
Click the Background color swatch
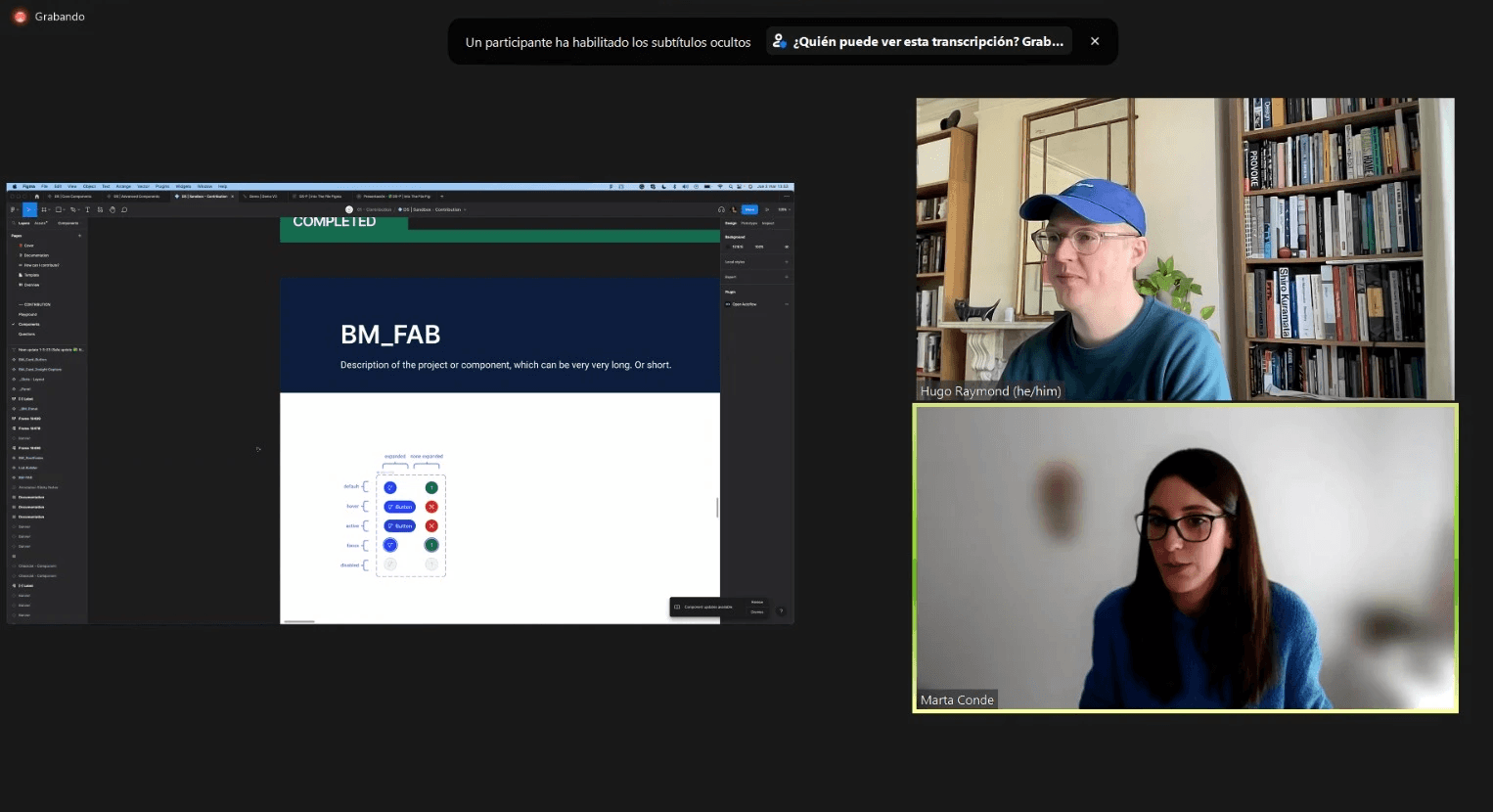(728, 247)
